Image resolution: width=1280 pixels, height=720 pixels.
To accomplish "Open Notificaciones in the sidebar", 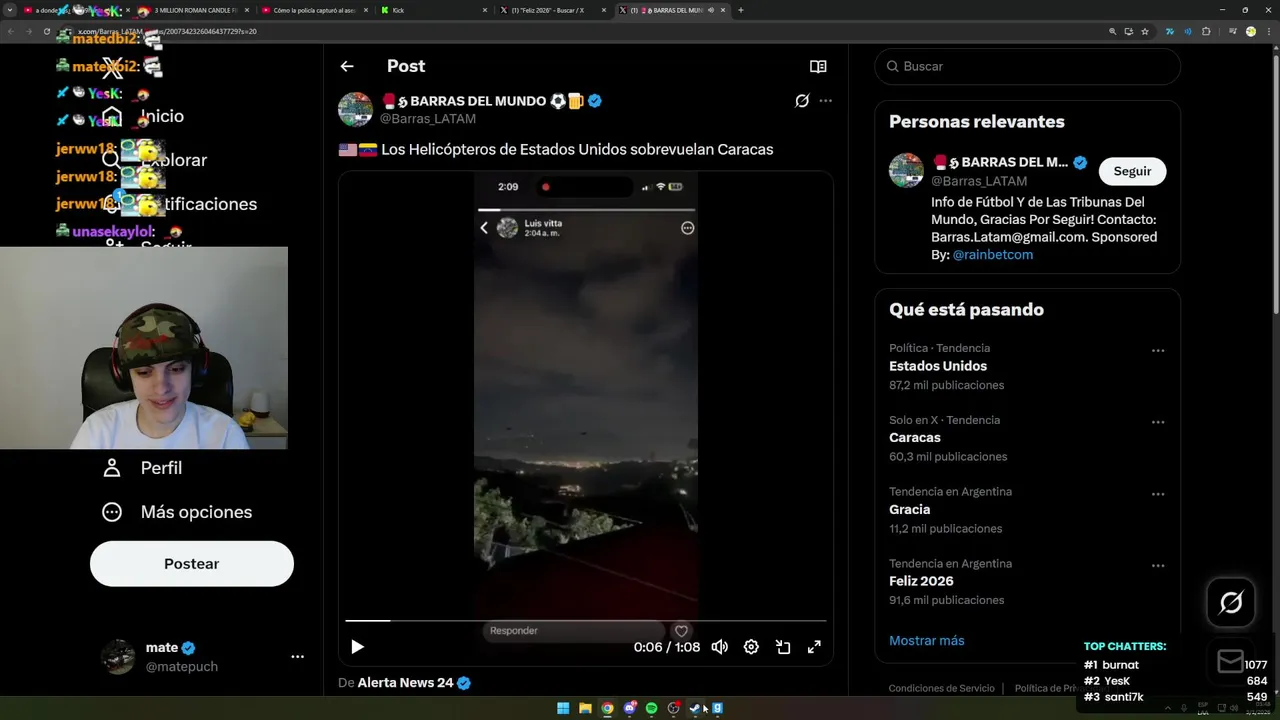I will (x=178, y=204).
